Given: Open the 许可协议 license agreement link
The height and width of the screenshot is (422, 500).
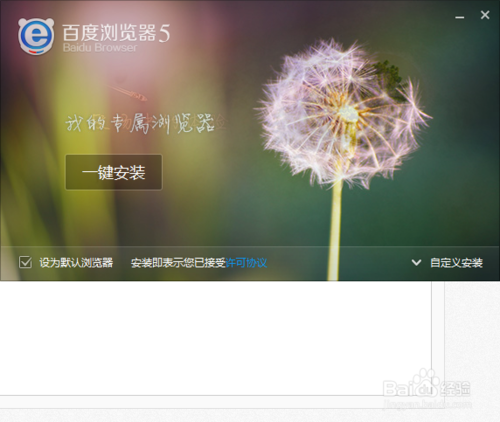Looking at the screenshot, I should point(246,263).
